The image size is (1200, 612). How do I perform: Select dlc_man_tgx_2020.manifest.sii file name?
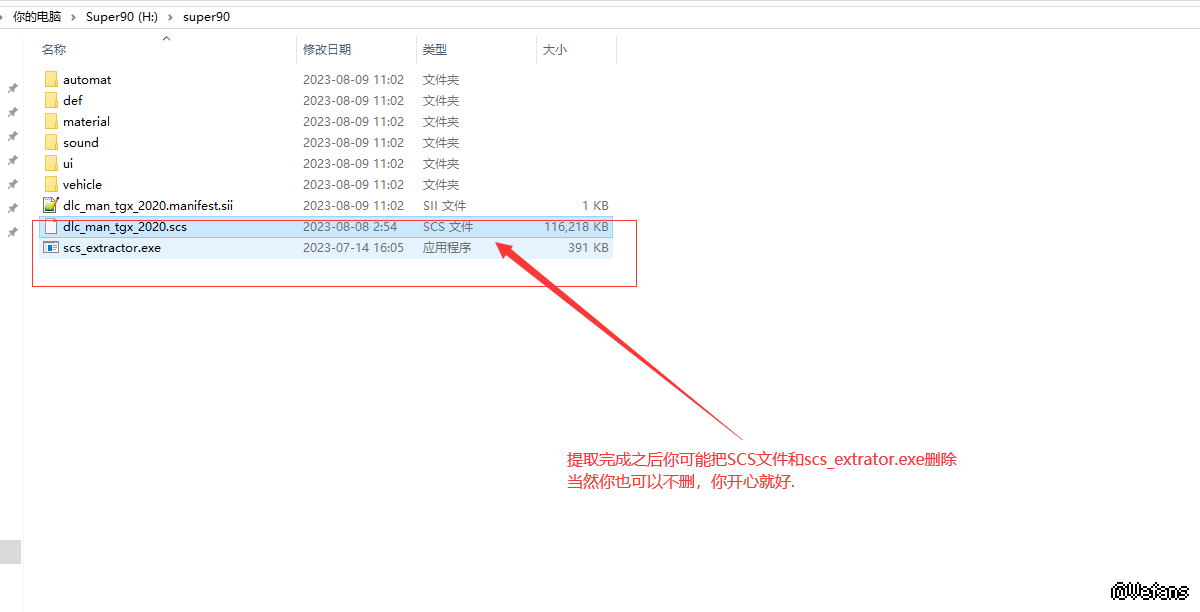point(148,205)
